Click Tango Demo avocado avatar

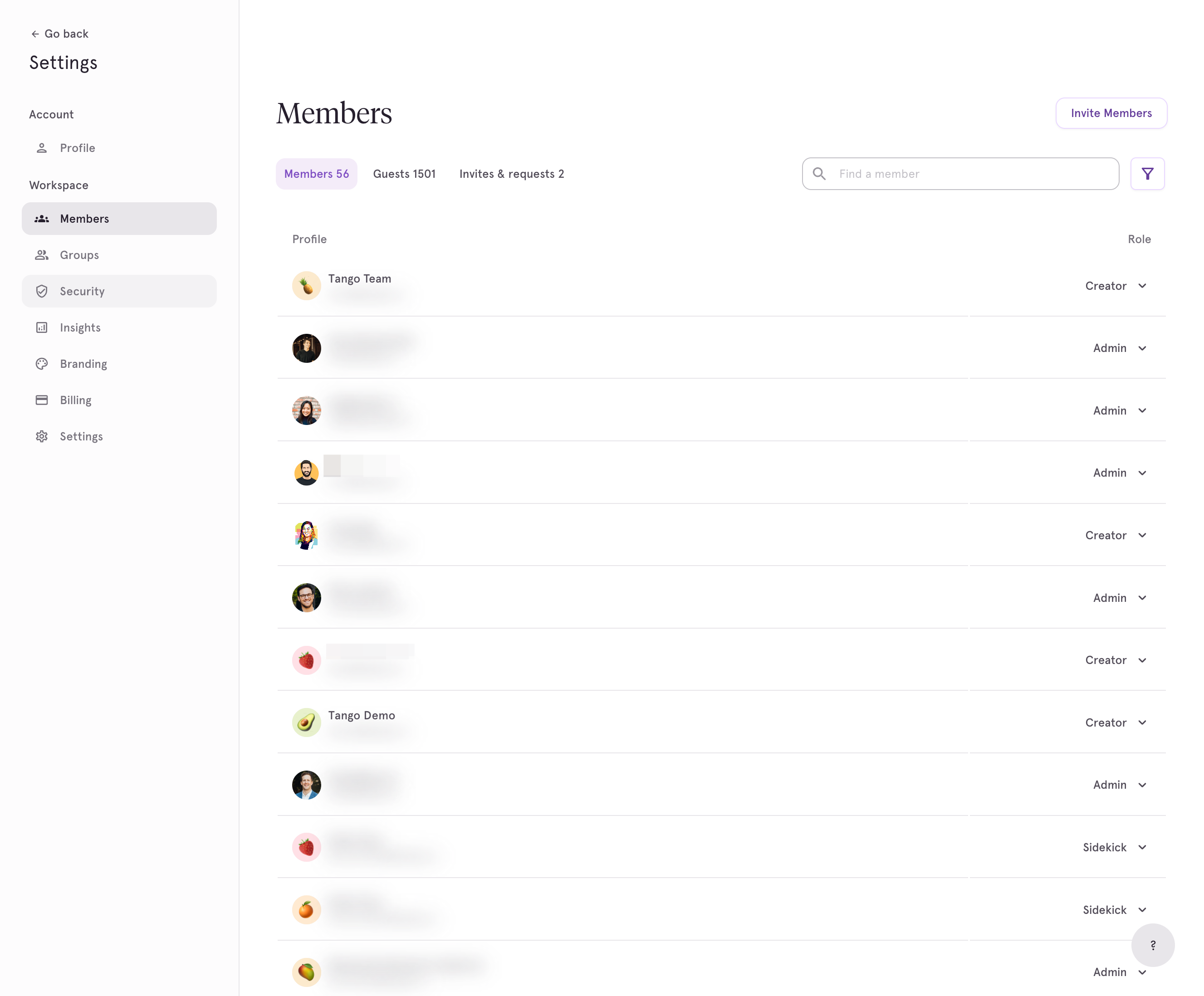(x=306, y=722)
